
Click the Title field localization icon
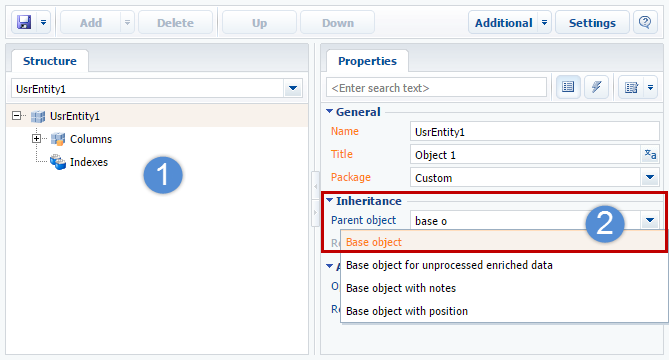[650, 154]
